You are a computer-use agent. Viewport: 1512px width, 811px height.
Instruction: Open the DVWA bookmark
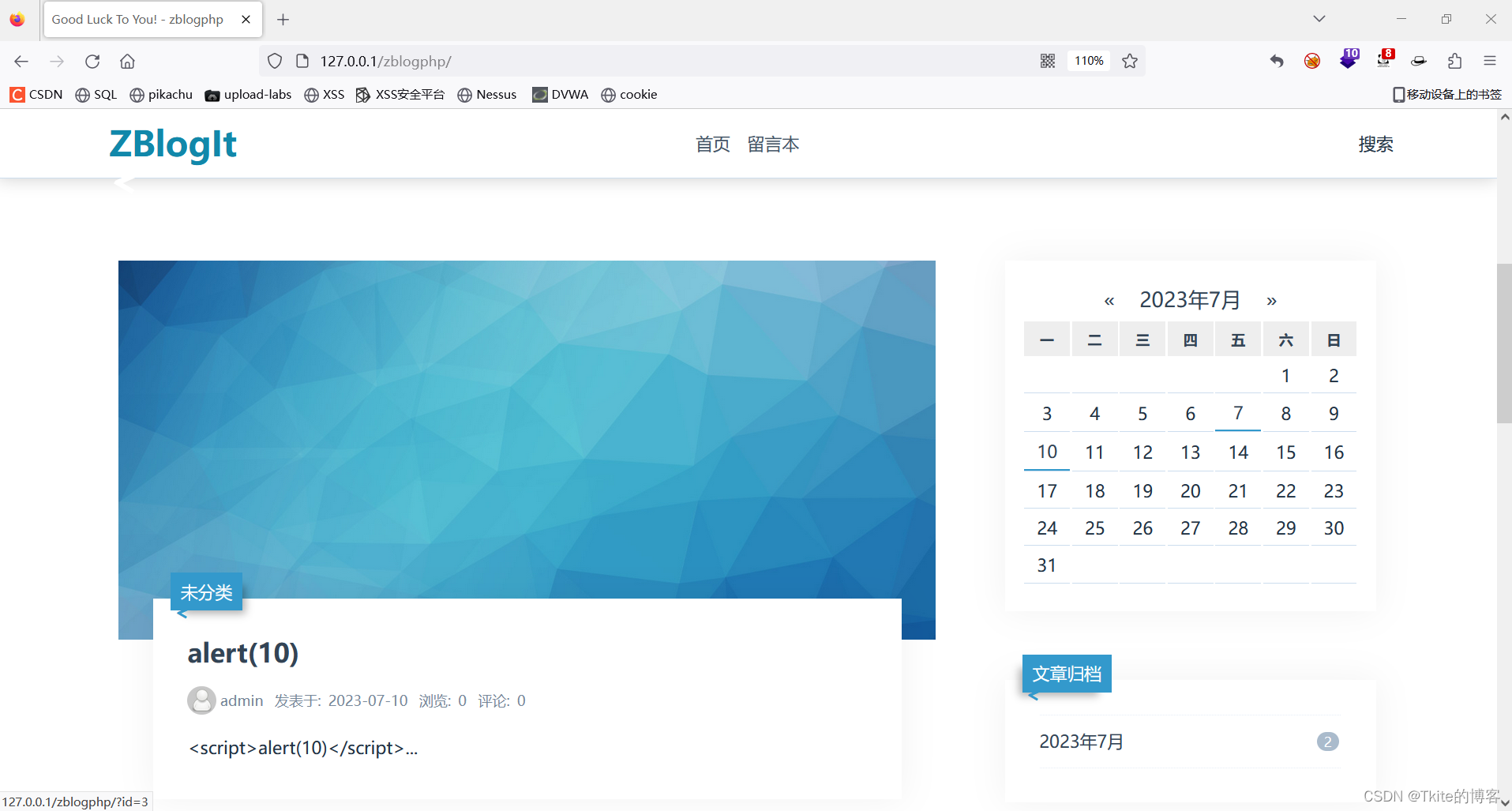(x=560, y=94)
